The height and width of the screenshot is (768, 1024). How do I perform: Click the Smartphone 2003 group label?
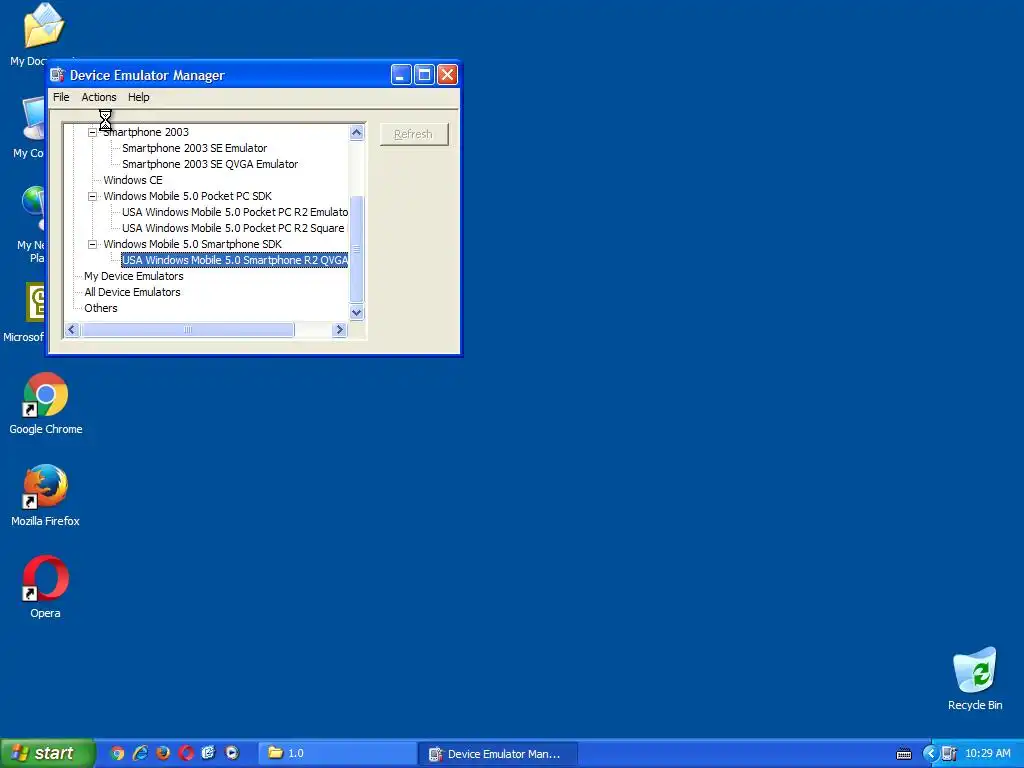point(146,132)
